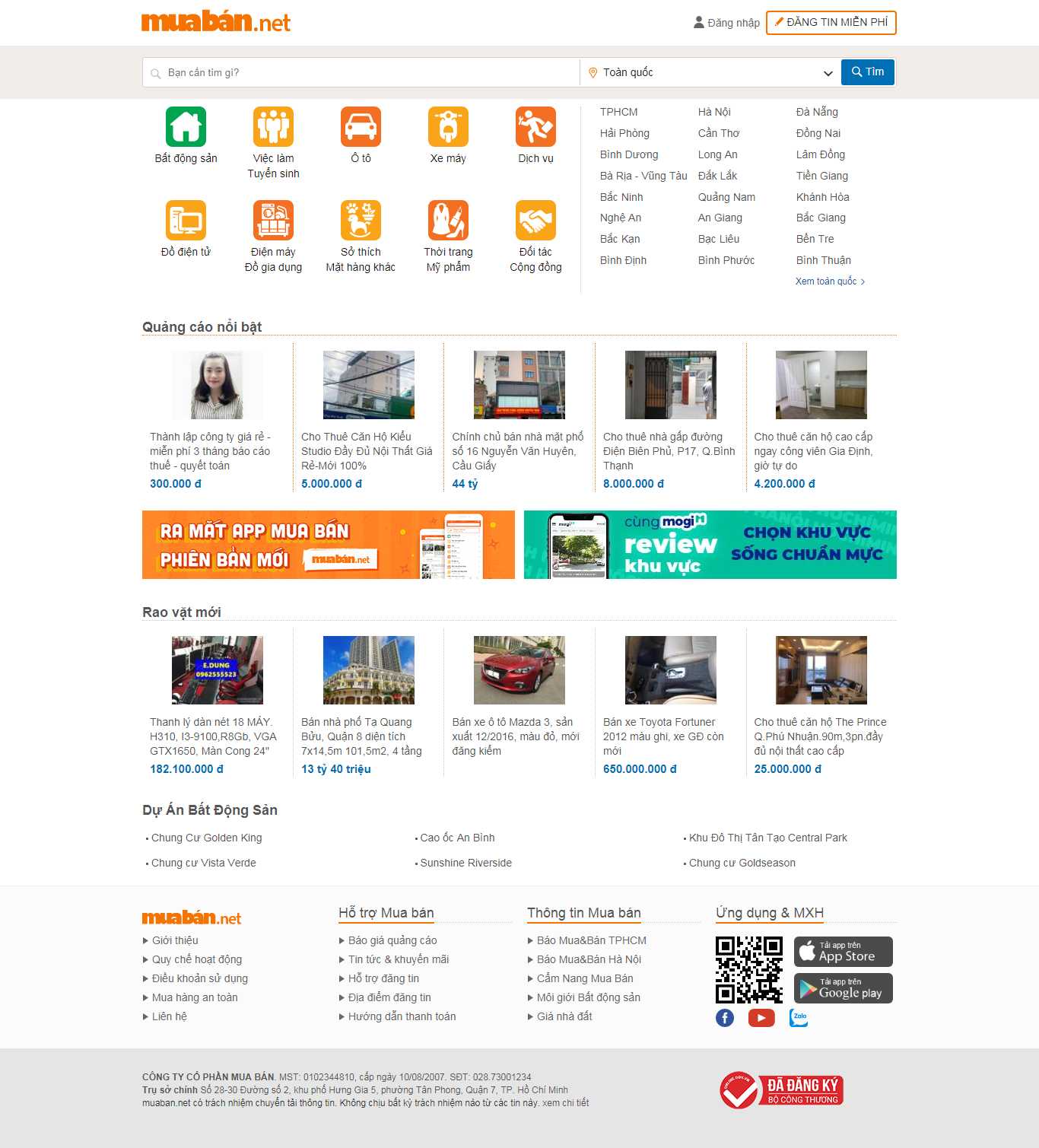Click the search input field
This screenshot has height=1148, width=1039.
click(357, 72)
